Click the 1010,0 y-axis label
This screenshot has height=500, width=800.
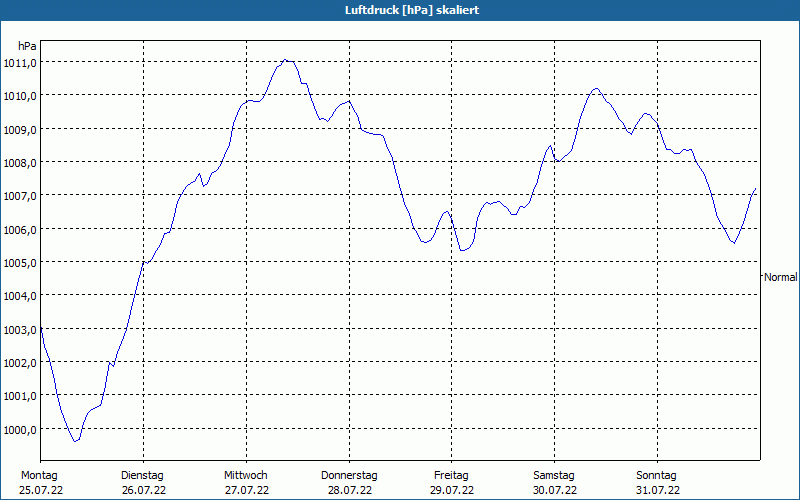20,96
